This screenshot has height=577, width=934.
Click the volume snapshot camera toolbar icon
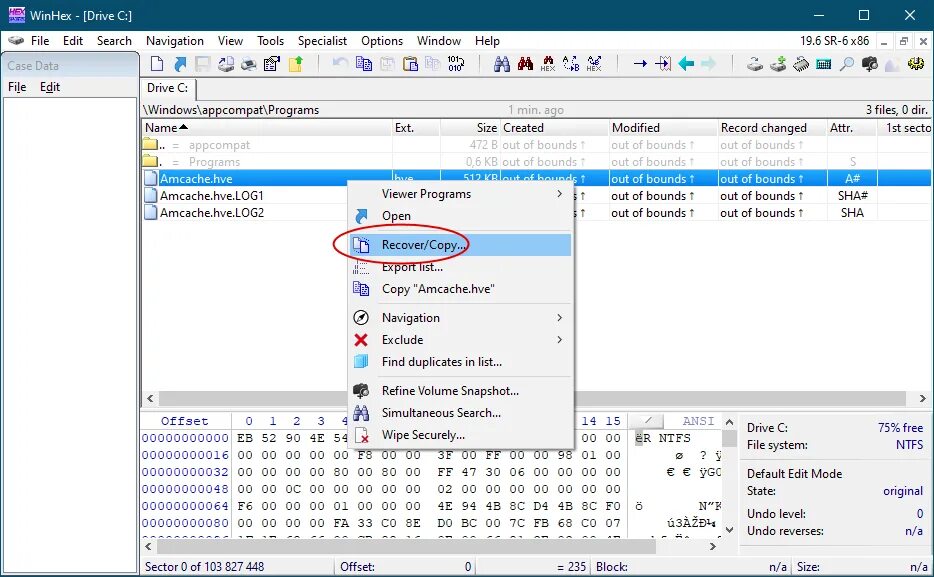pos(870,63)
